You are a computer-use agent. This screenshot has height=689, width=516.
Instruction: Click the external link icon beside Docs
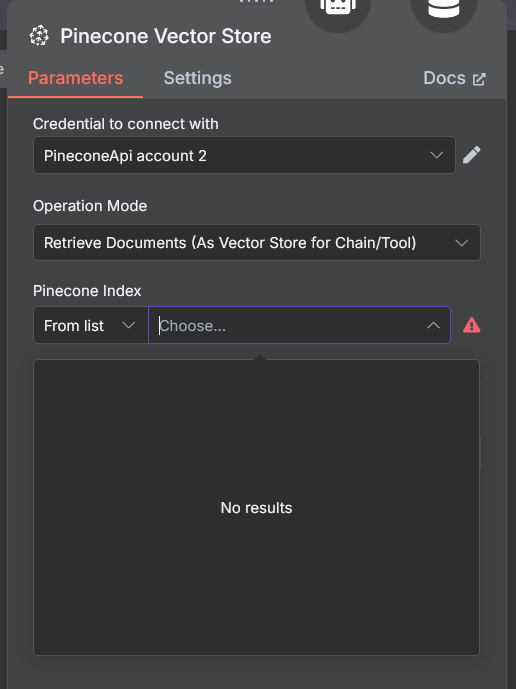(x=479, y=79)
